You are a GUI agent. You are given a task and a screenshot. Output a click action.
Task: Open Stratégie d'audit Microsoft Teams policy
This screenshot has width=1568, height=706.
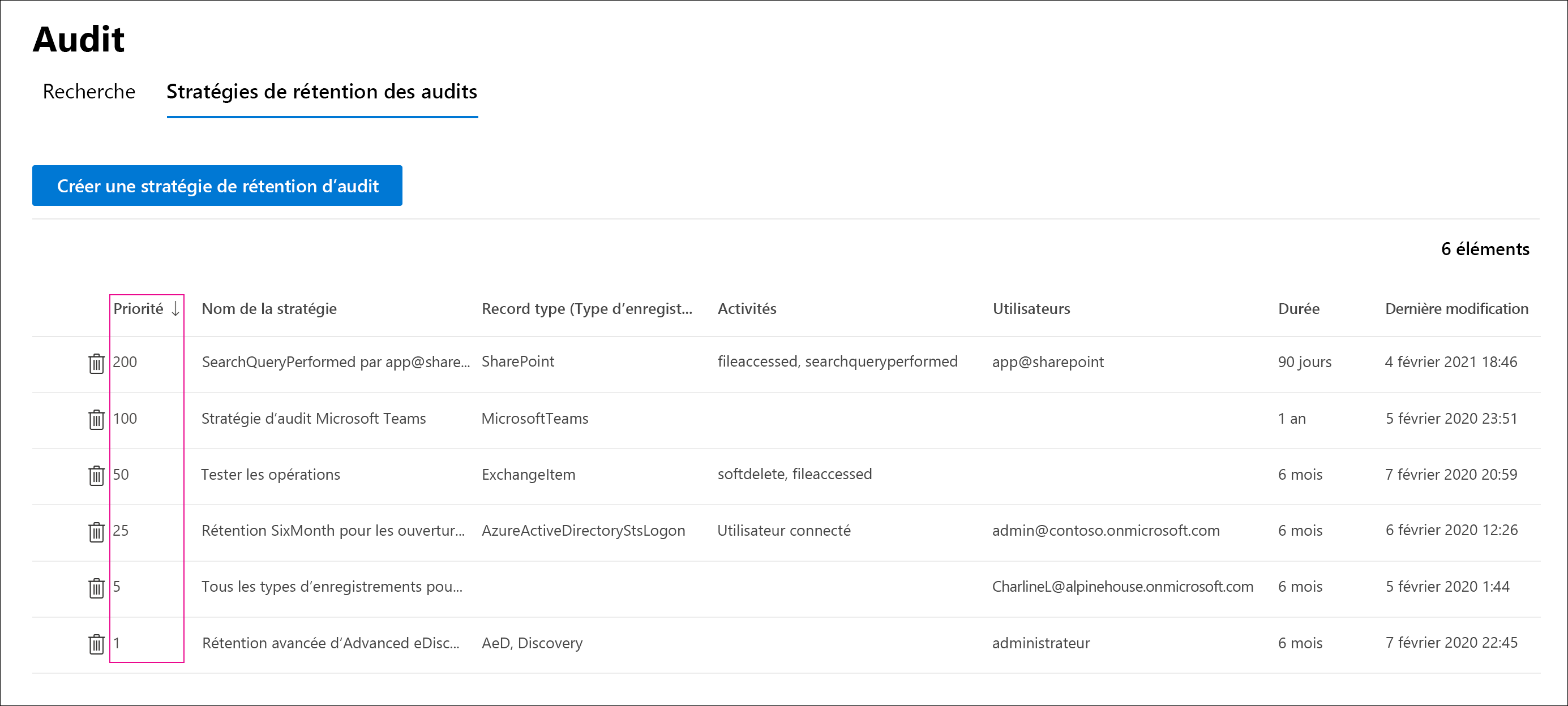click(x=314, y=419)
